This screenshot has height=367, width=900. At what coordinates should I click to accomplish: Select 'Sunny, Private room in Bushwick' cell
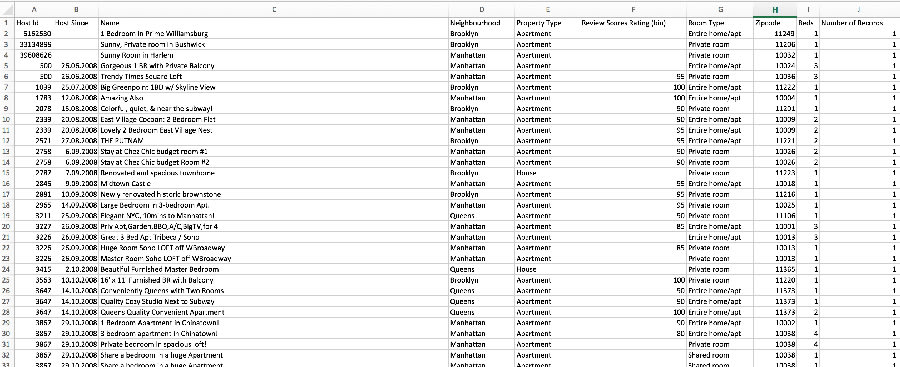[274, 44]
